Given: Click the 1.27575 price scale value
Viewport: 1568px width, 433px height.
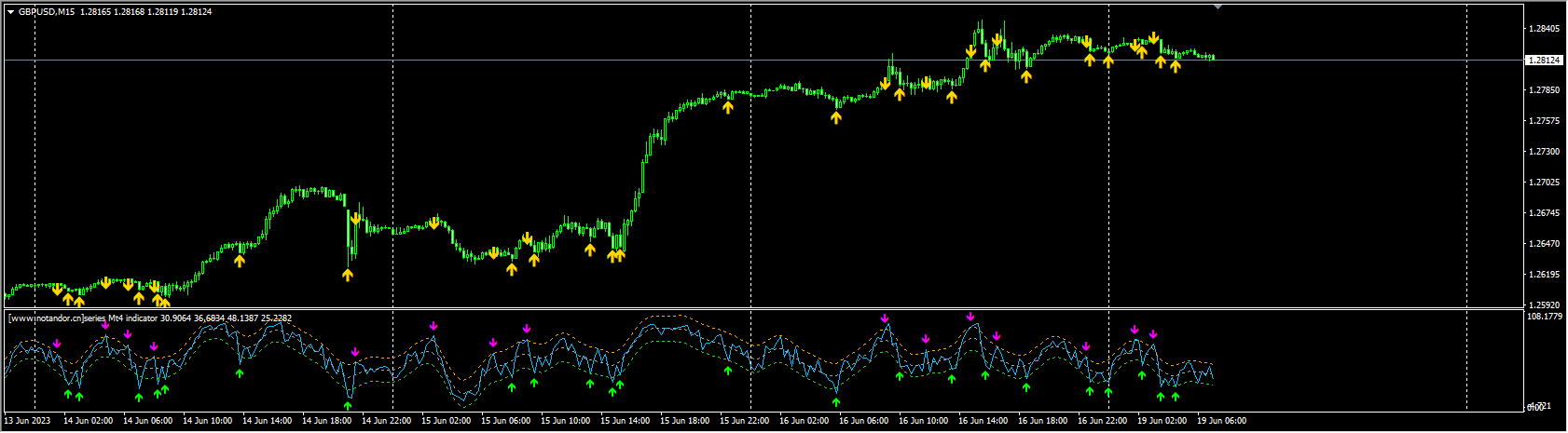Looking at the screenshot, I should click(1544, 121).
